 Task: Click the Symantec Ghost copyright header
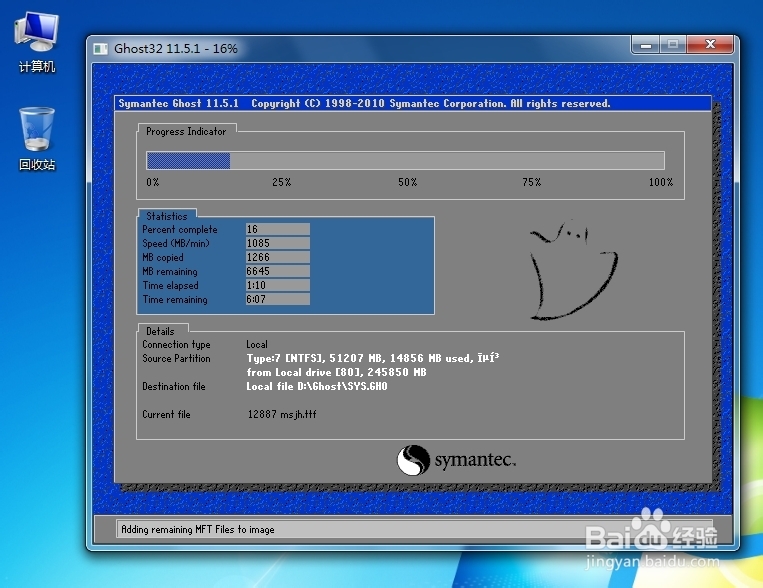(364, 104)
